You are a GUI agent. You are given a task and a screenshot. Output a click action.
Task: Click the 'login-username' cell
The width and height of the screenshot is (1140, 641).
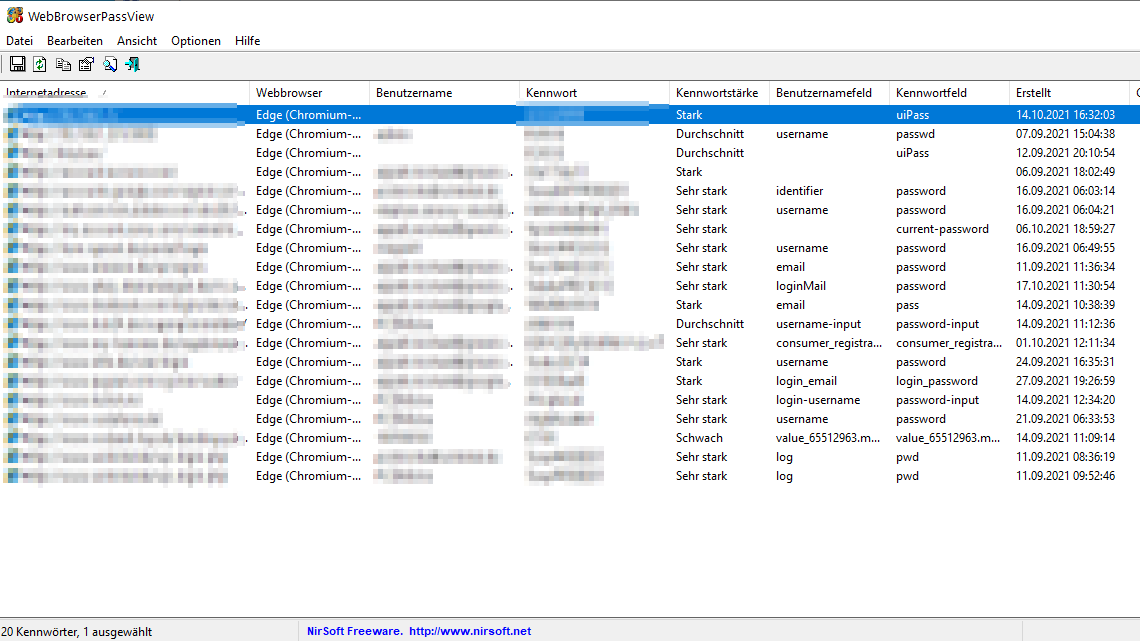(x=818, y=400)
